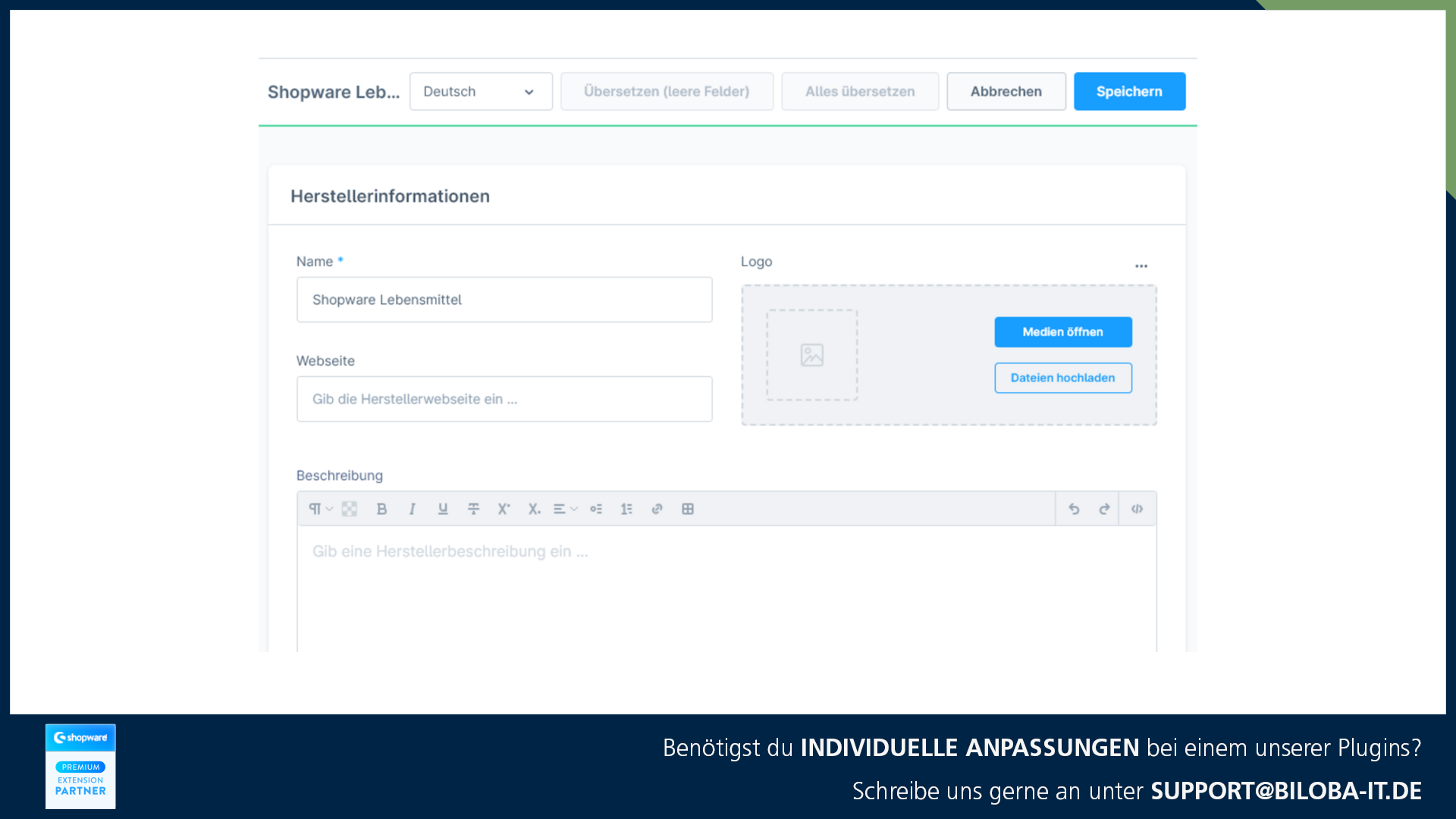The height and width of the screenshot is (819, 1456).
Task: Redo the last editor change
Action: [1104, 509]
